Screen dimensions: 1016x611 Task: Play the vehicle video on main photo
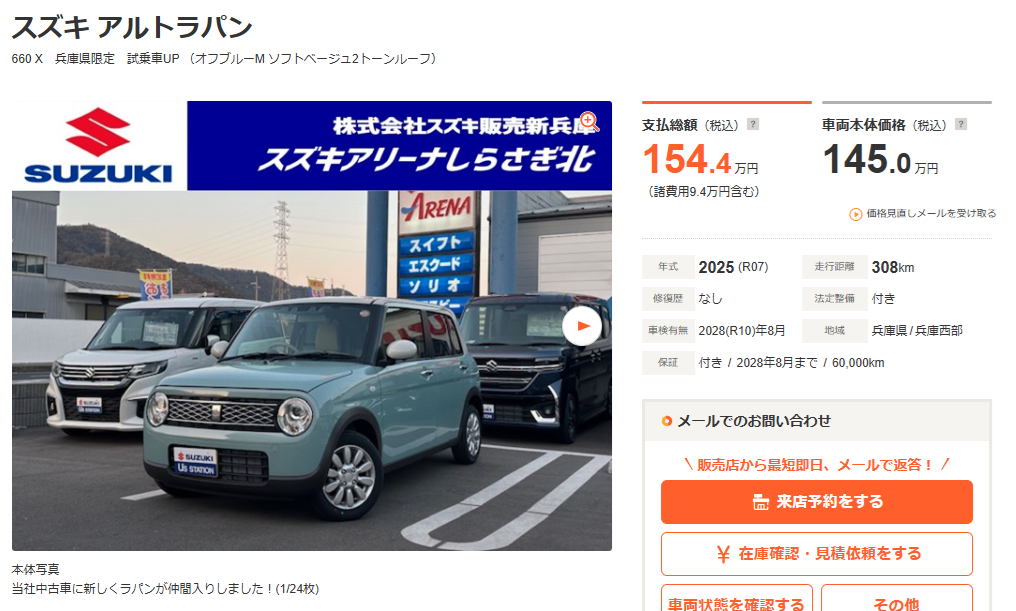(x=582, y=326)
